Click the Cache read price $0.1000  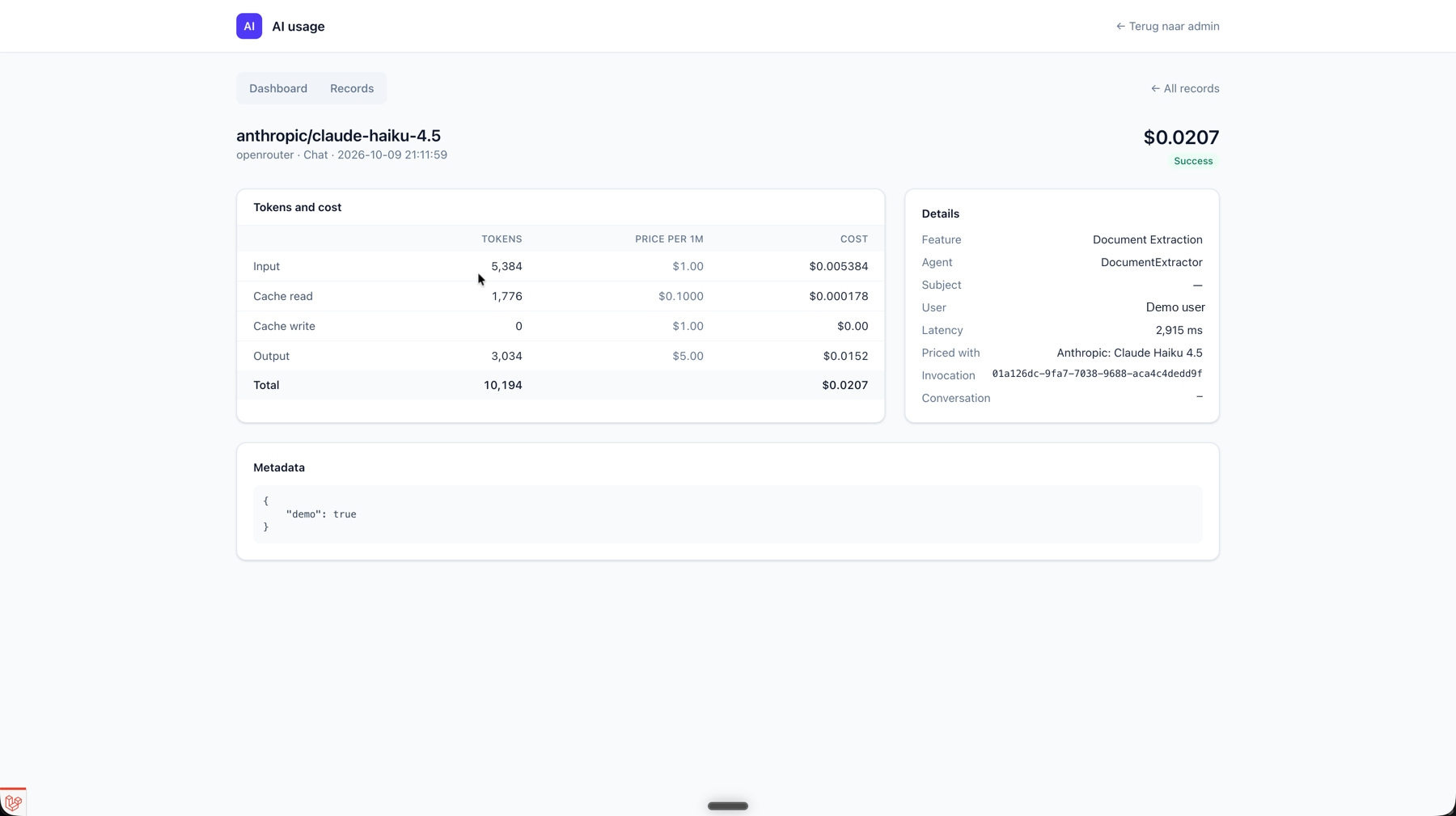[680, 296]
